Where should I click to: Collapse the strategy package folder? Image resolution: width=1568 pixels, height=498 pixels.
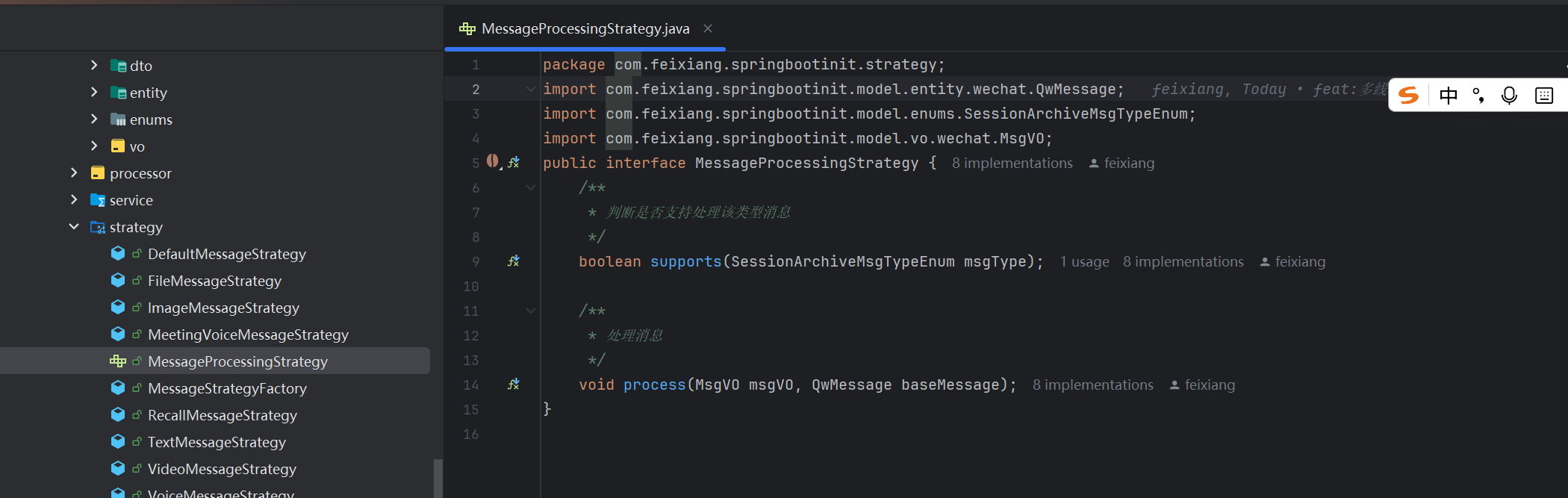pyautogui.click(x=74, y=227)
